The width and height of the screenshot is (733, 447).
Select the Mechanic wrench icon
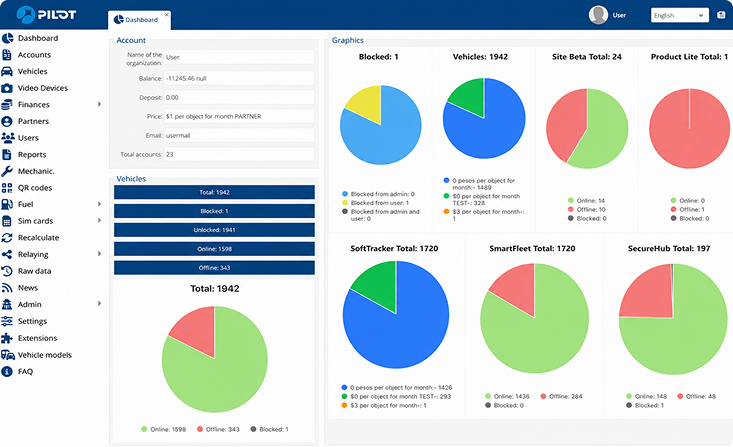click(x=7, y=171)
